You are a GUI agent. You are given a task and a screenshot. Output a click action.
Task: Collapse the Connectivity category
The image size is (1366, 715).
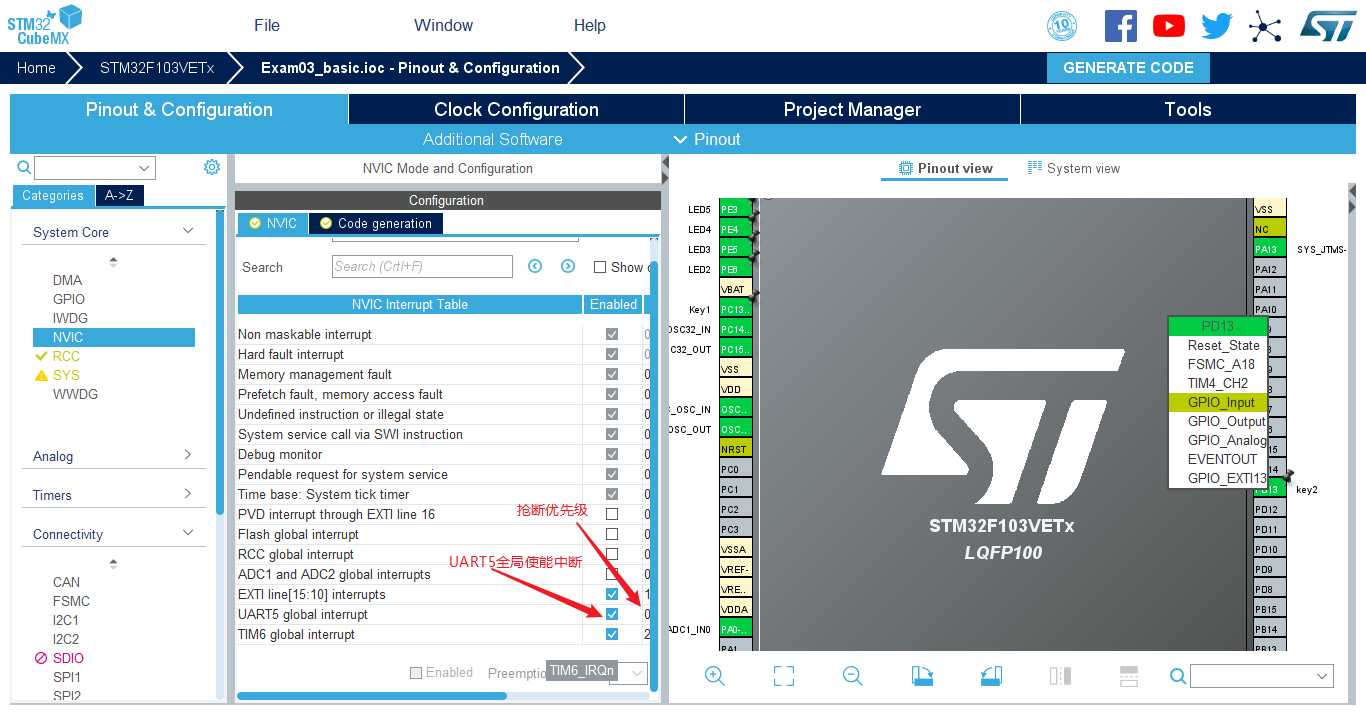point(188,533)
